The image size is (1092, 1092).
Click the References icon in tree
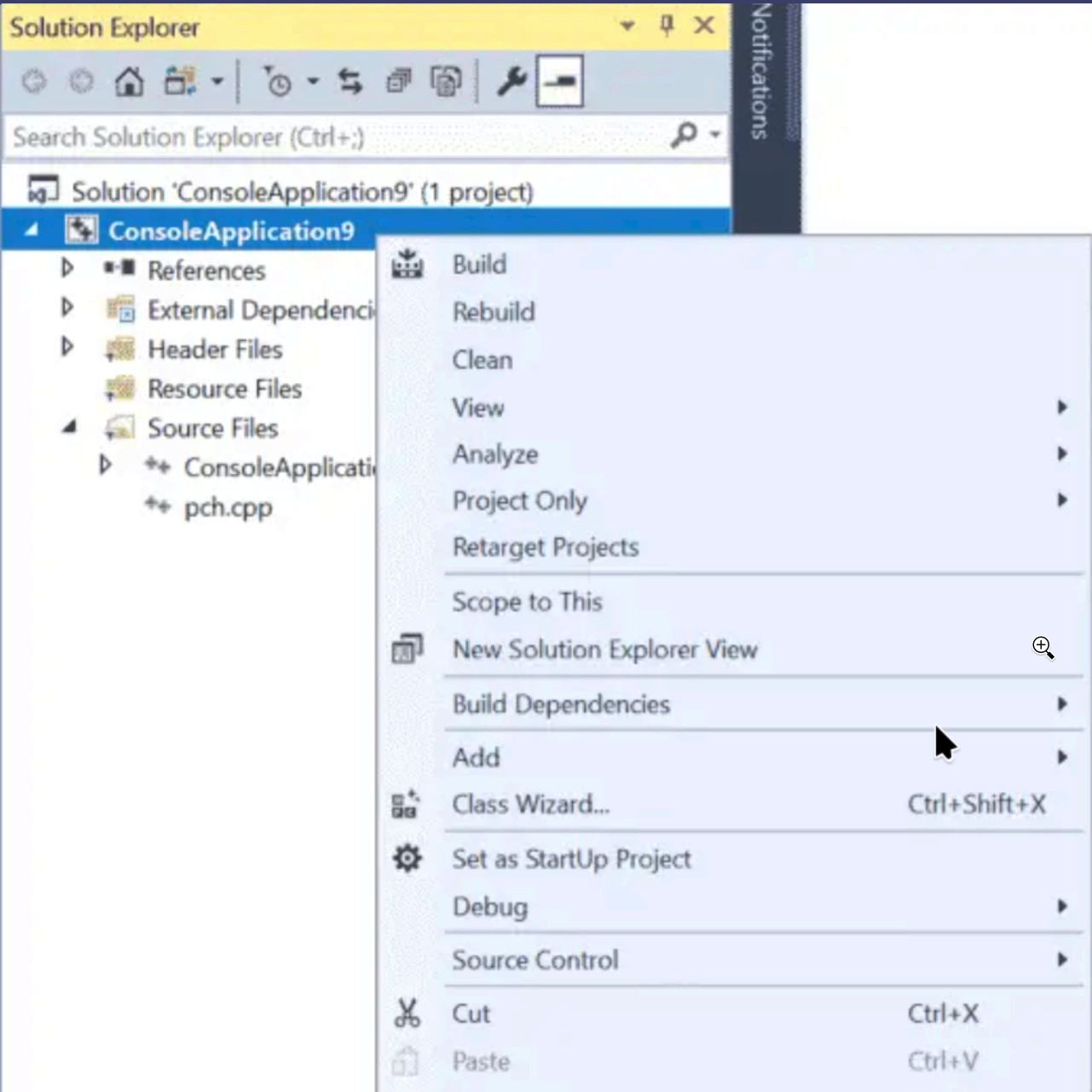[x=119, y=269]
